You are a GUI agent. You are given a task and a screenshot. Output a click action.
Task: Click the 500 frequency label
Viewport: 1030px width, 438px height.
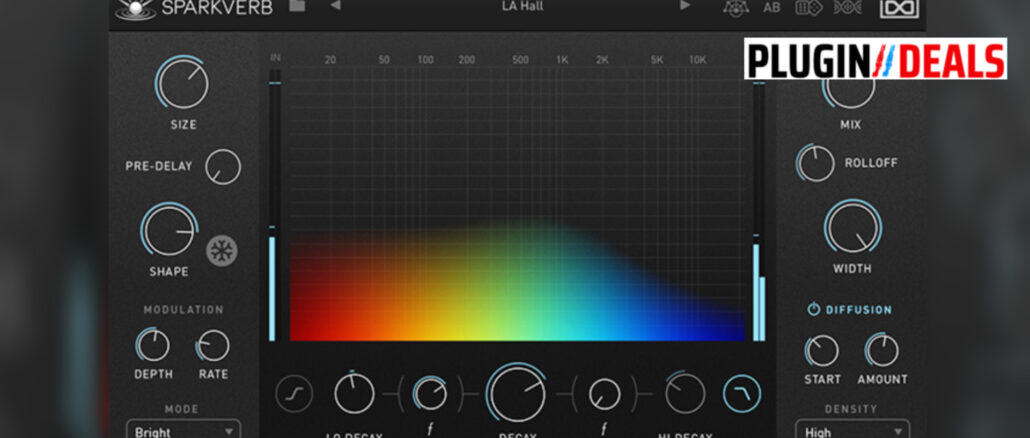[520, 60]
